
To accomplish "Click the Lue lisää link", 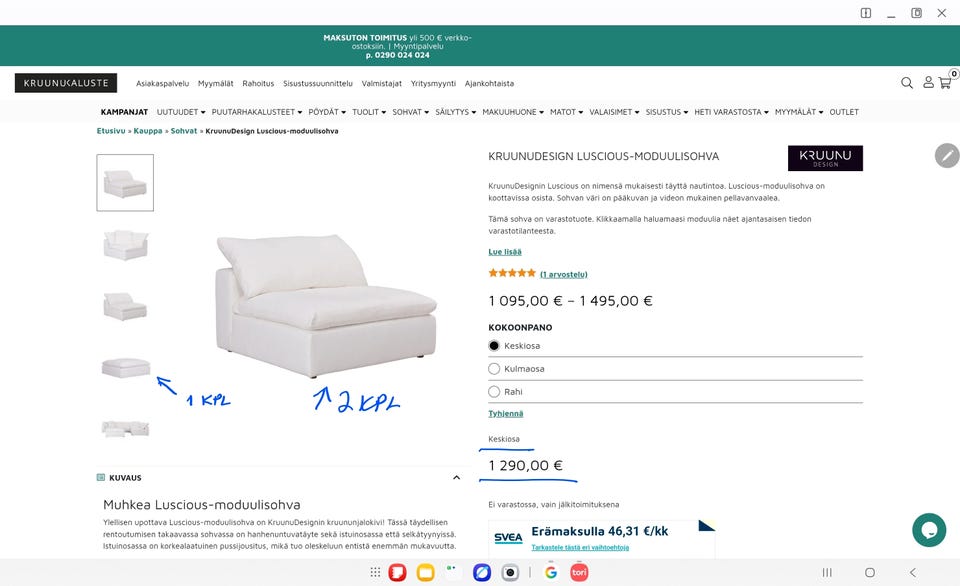I will point(505,252).
